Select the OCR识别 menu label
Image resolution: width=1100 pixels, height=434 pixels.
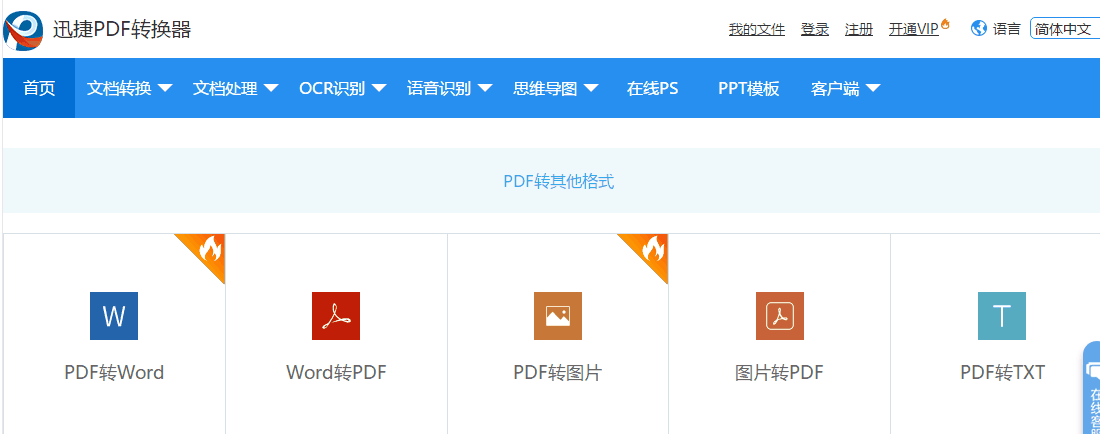pos(332,89)
